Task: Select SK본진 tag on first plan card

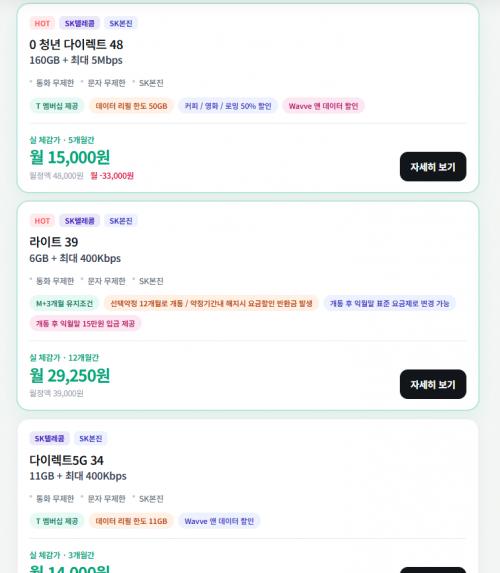Action: click(x=121, y=23)
